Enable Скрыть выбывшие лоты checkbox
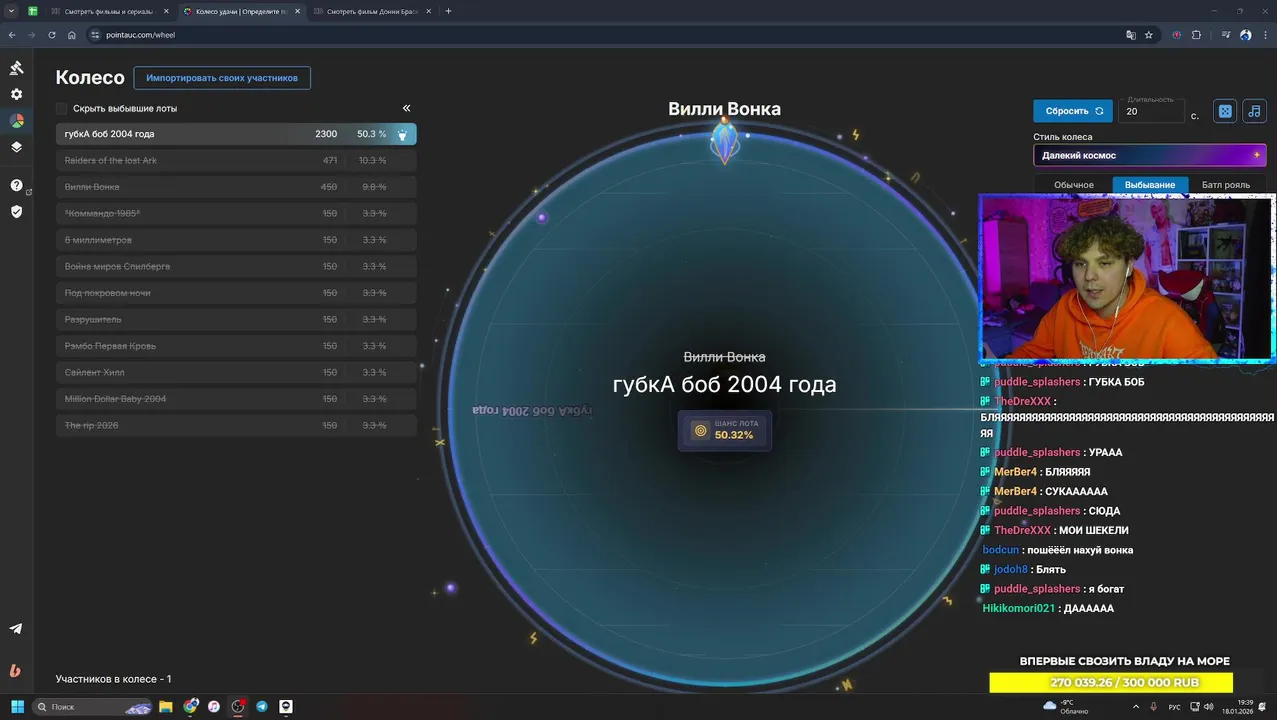This screenshot has width=1277, height=720. pos(62,108)
